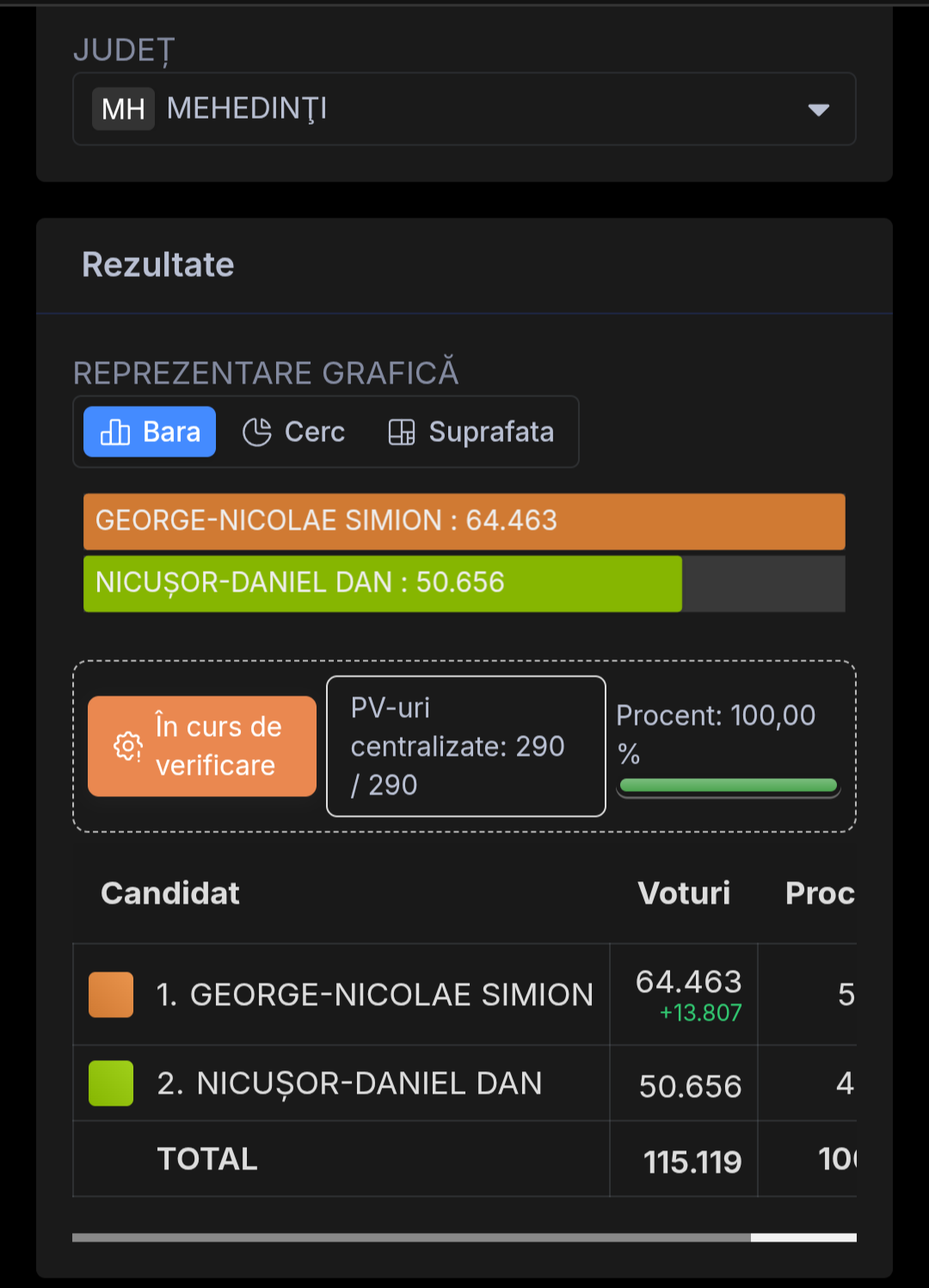This screenshot has width=929, height=1288.
Task: Click the orange Simion result bar
Action: [x=464, y=521]
